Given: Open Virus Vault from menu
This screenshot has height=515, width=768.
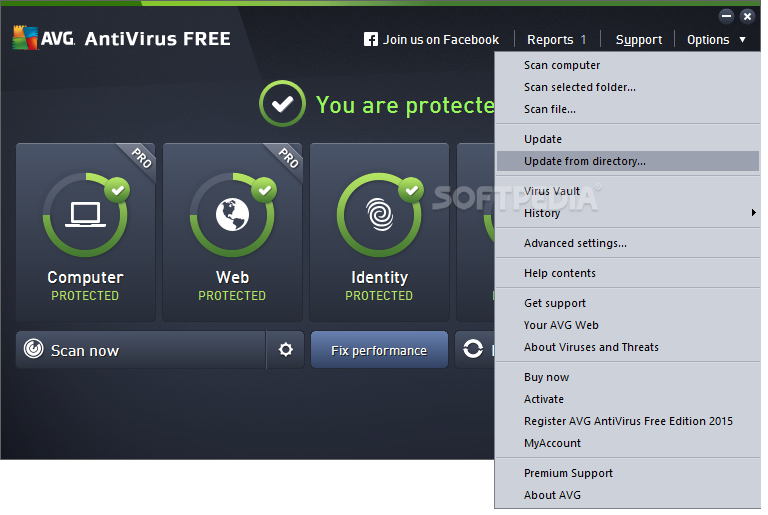Looking at the screenshot, I should click(x=627, y=191).
